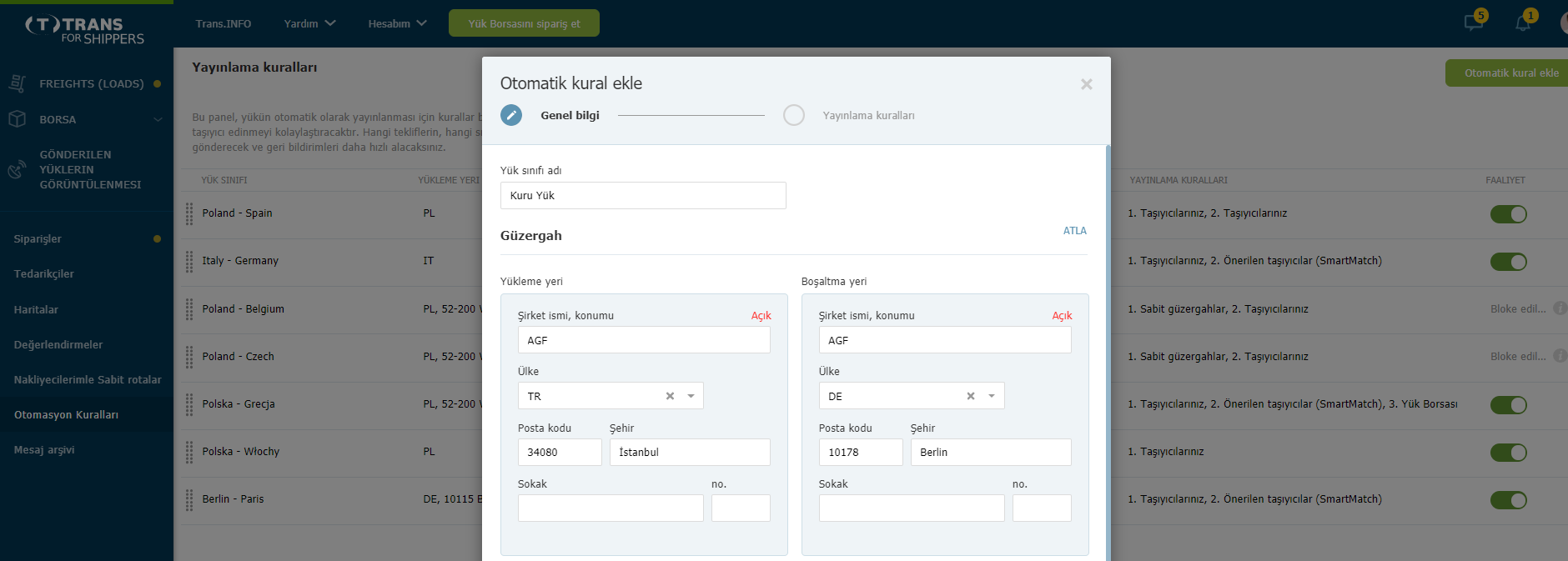Click the Trans for Shippers logo

pos(84,30)
